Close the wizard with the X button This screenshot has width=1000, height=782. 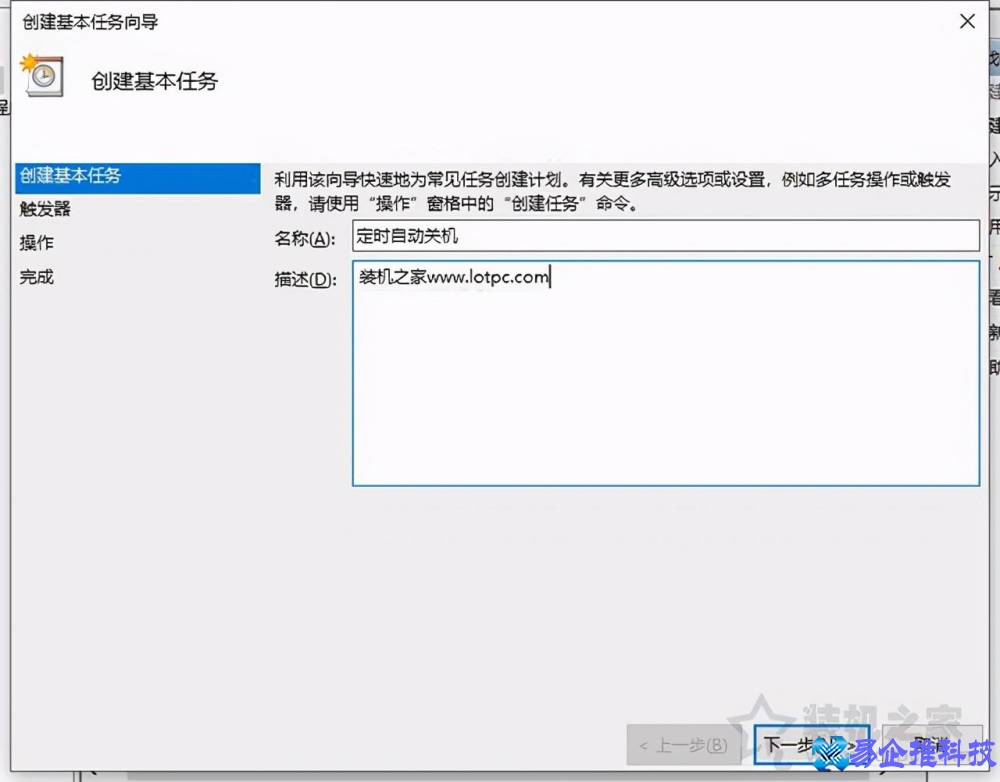pyautogui.click(x=966, y=21)
